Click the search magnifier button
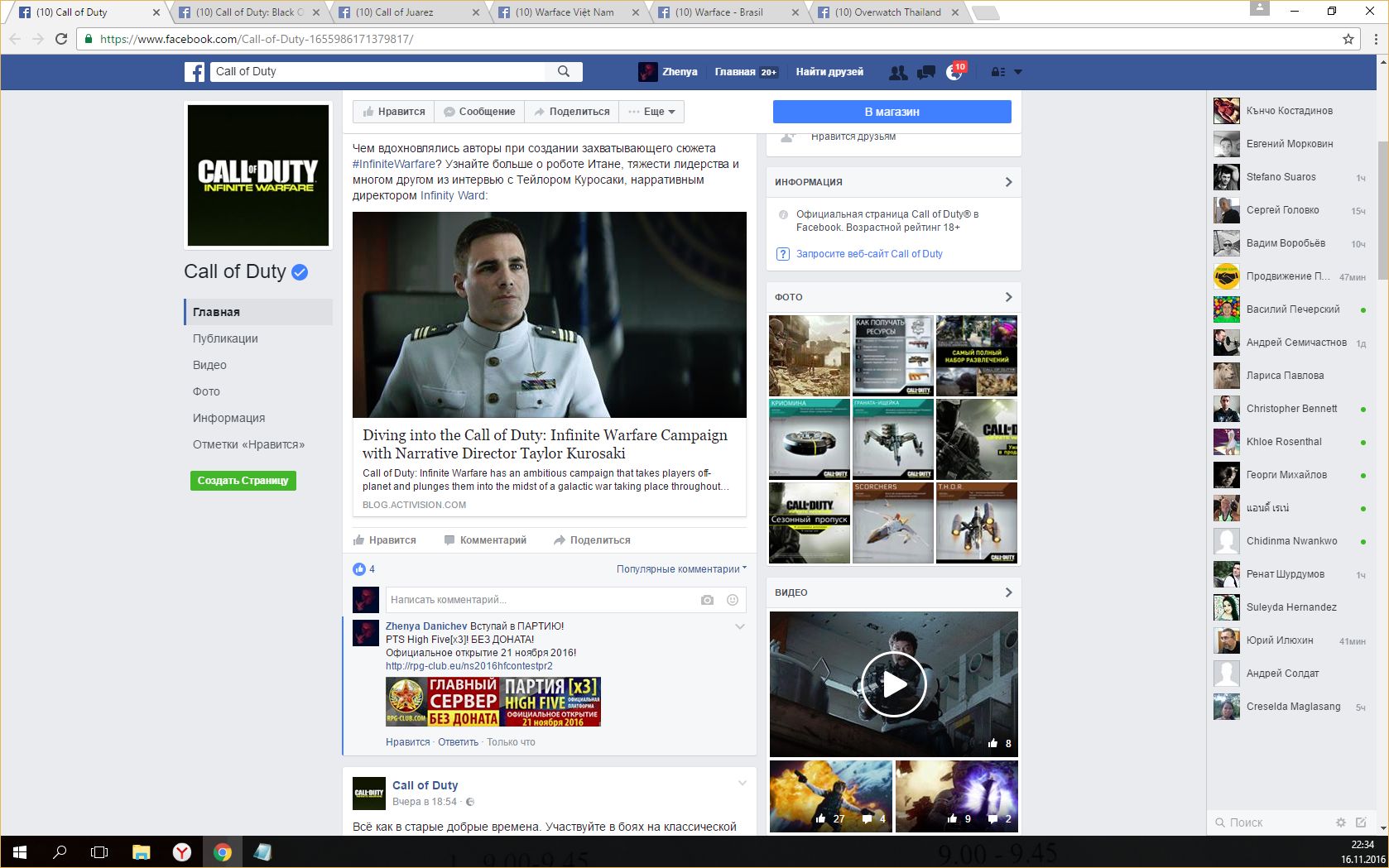 click(564, 72)
